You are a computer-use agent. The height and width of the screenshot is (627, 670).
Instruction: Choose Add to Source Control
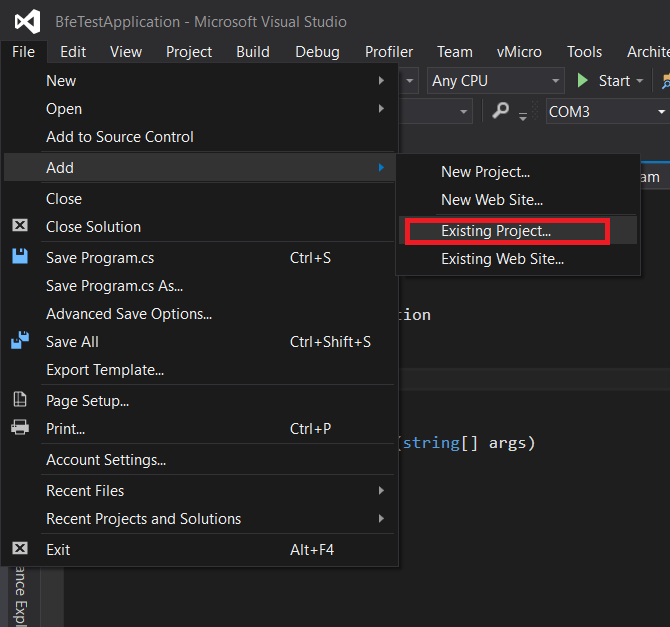tap(199, 137)
